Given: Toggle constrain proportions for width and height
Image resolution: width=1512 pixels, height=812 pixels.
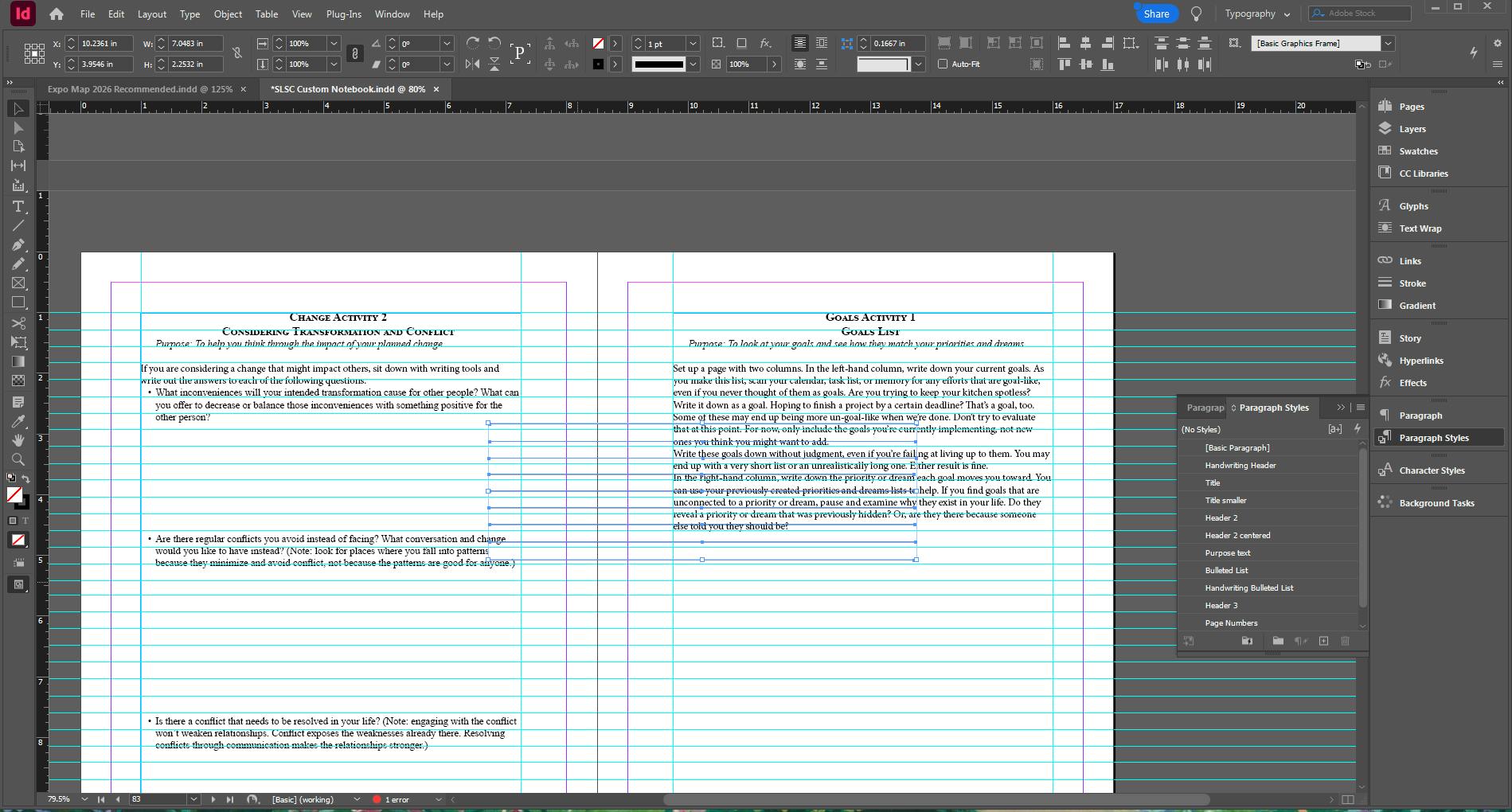Looking at the screenshot, I should pyautogui.click(x=236, y=53).
